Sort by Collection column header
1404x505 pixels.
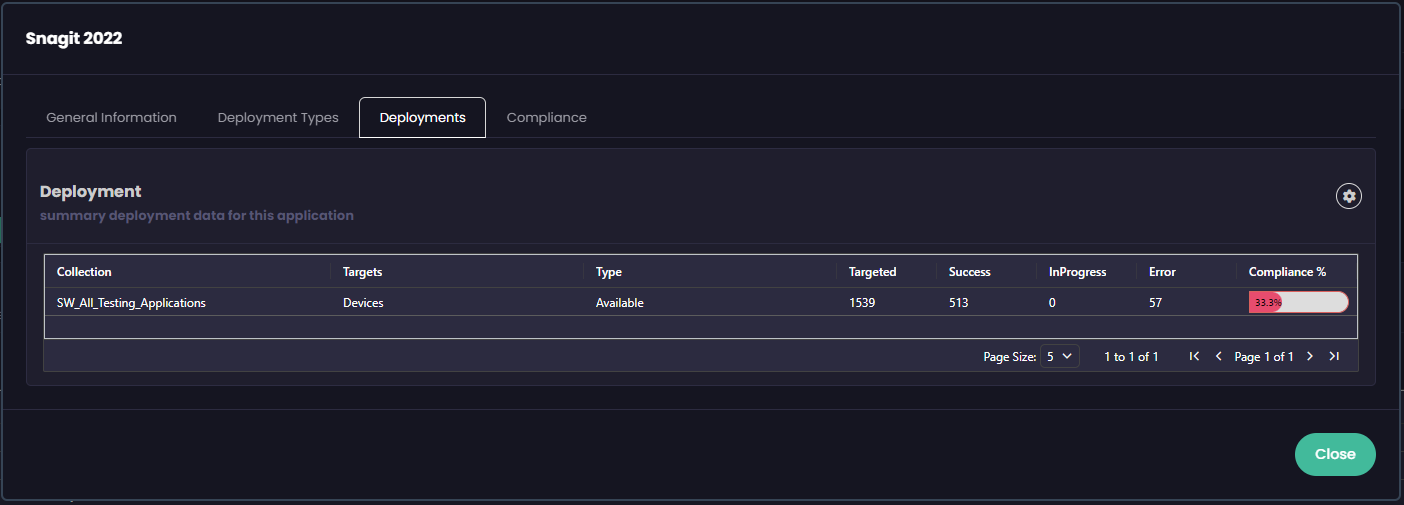click(84, 271)
